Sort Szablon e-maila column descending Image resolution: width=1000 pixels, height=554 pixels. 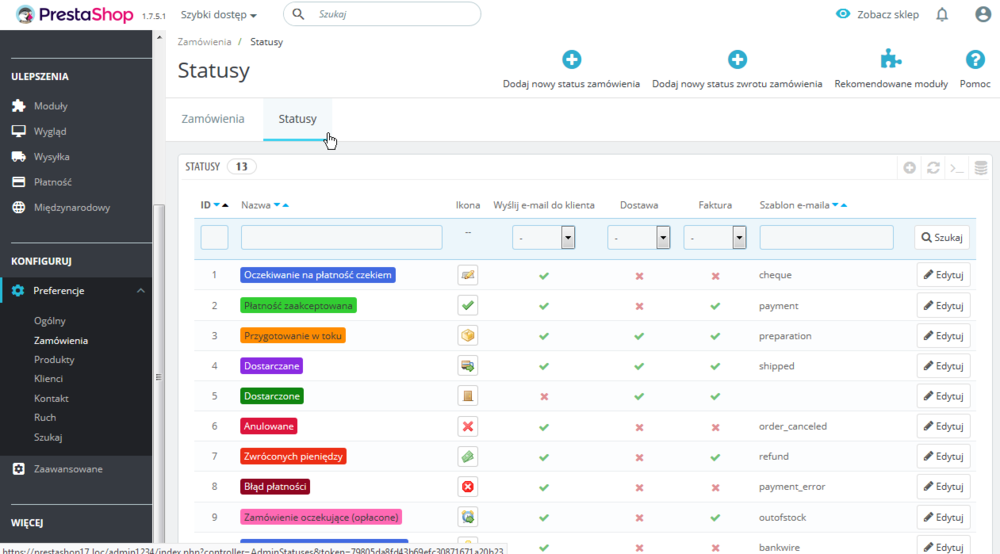tap(835, 205)
